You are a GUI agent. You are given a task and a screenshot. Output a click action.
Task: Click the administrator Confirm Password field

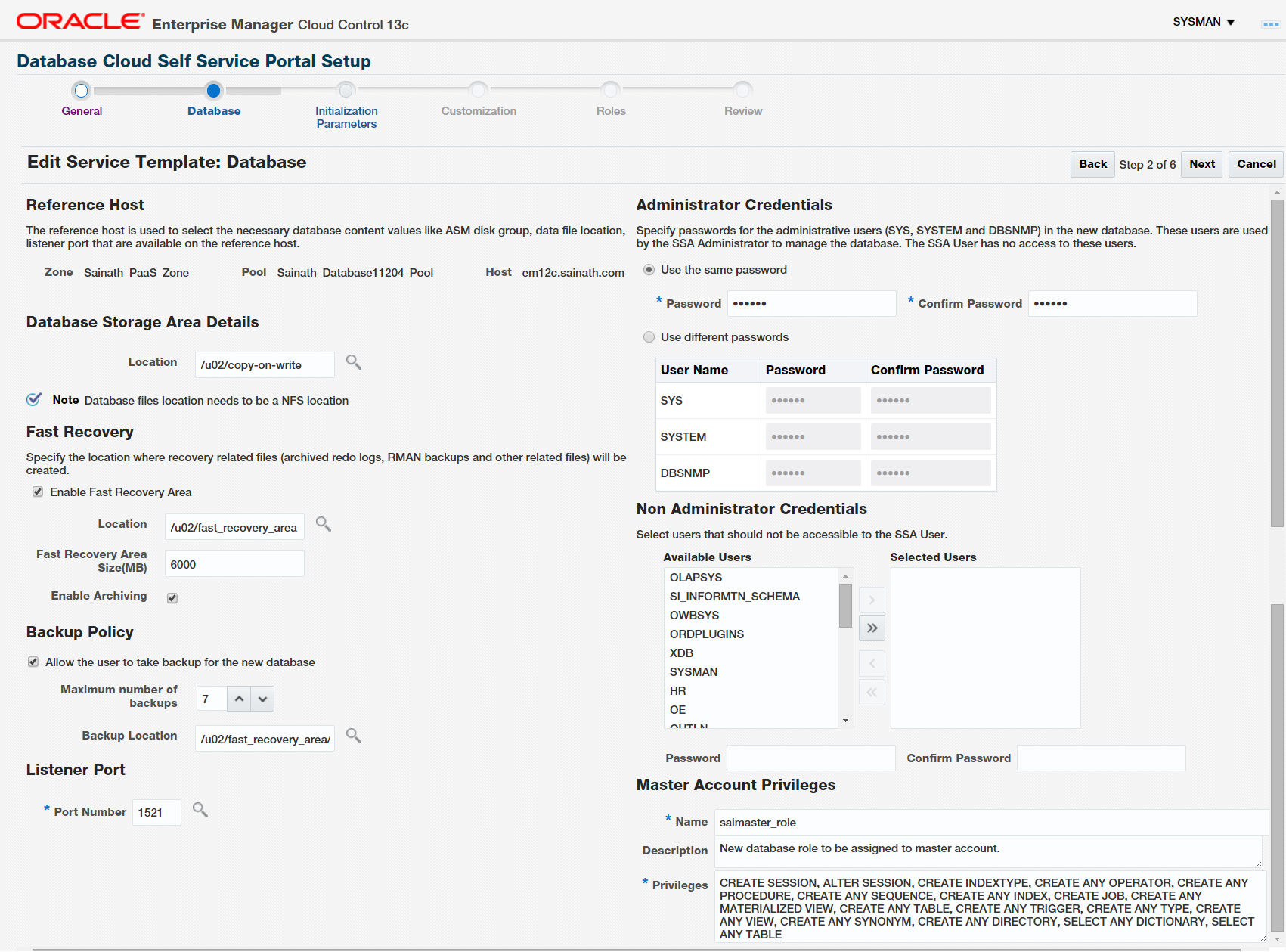pos(1112,303)
